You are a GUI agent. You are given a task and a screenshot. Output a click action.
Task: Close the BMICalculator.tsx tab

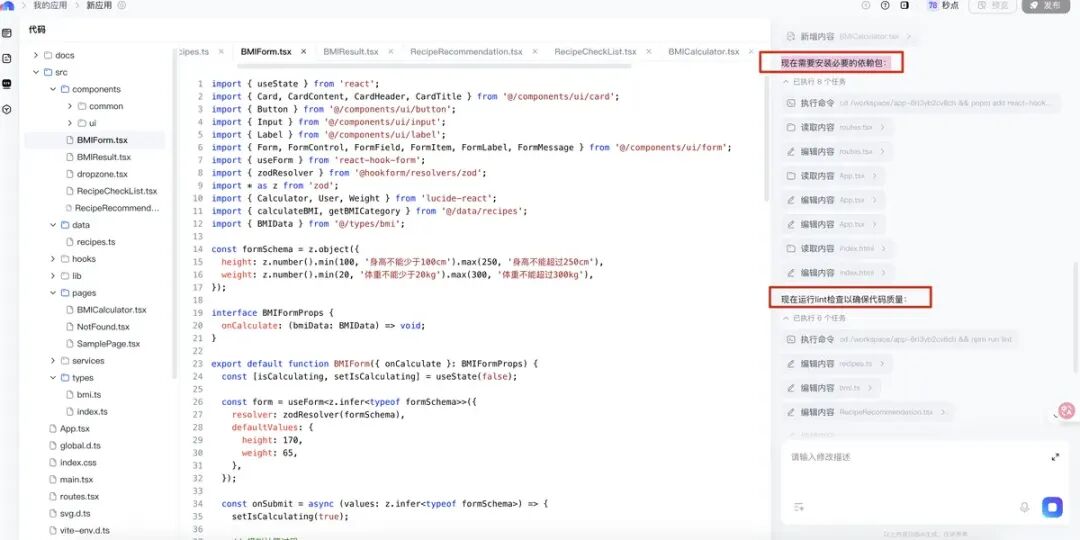point(751,52)
